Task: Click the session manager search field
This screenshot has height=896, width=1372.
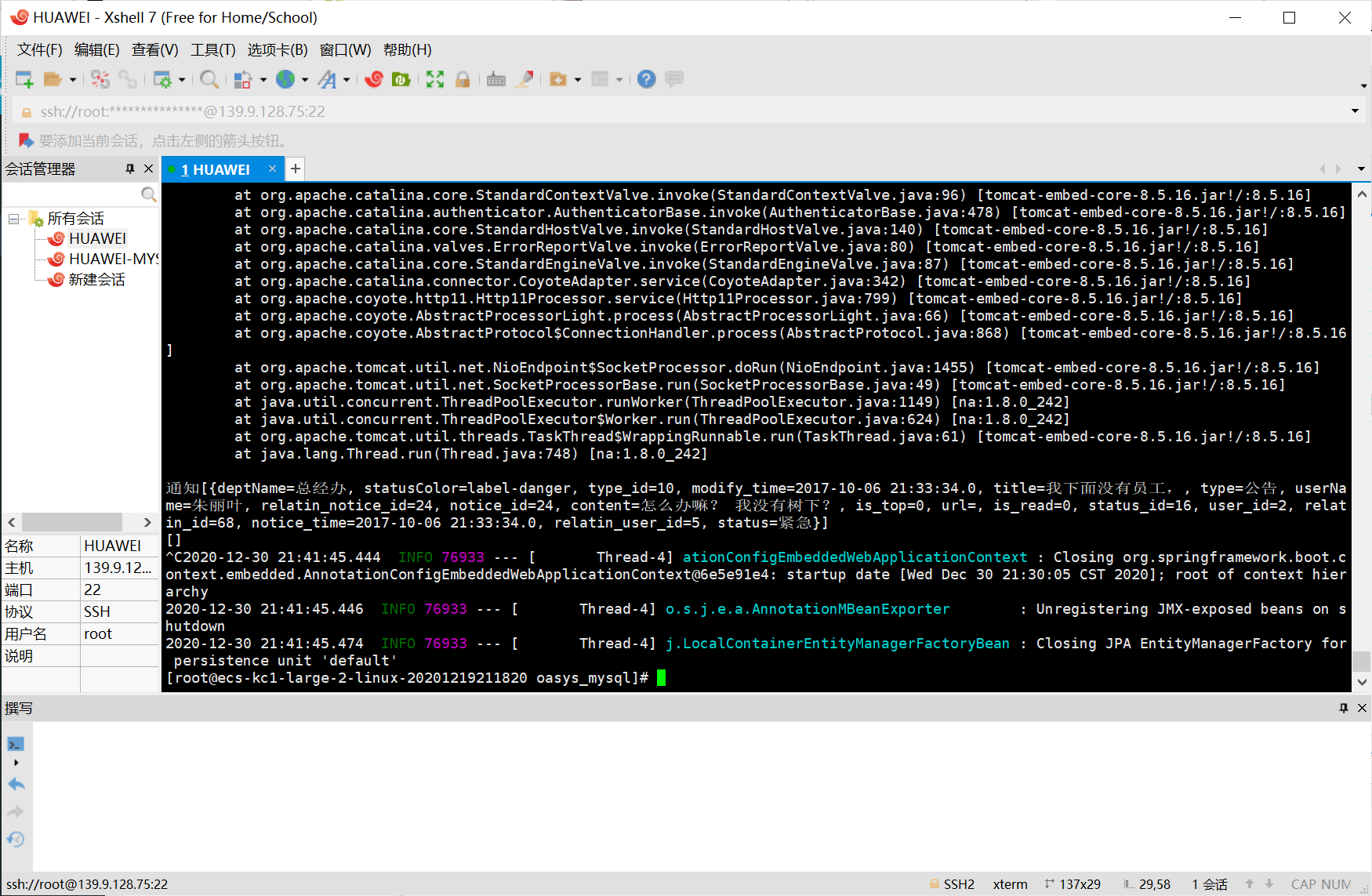Action: point(71,194)
